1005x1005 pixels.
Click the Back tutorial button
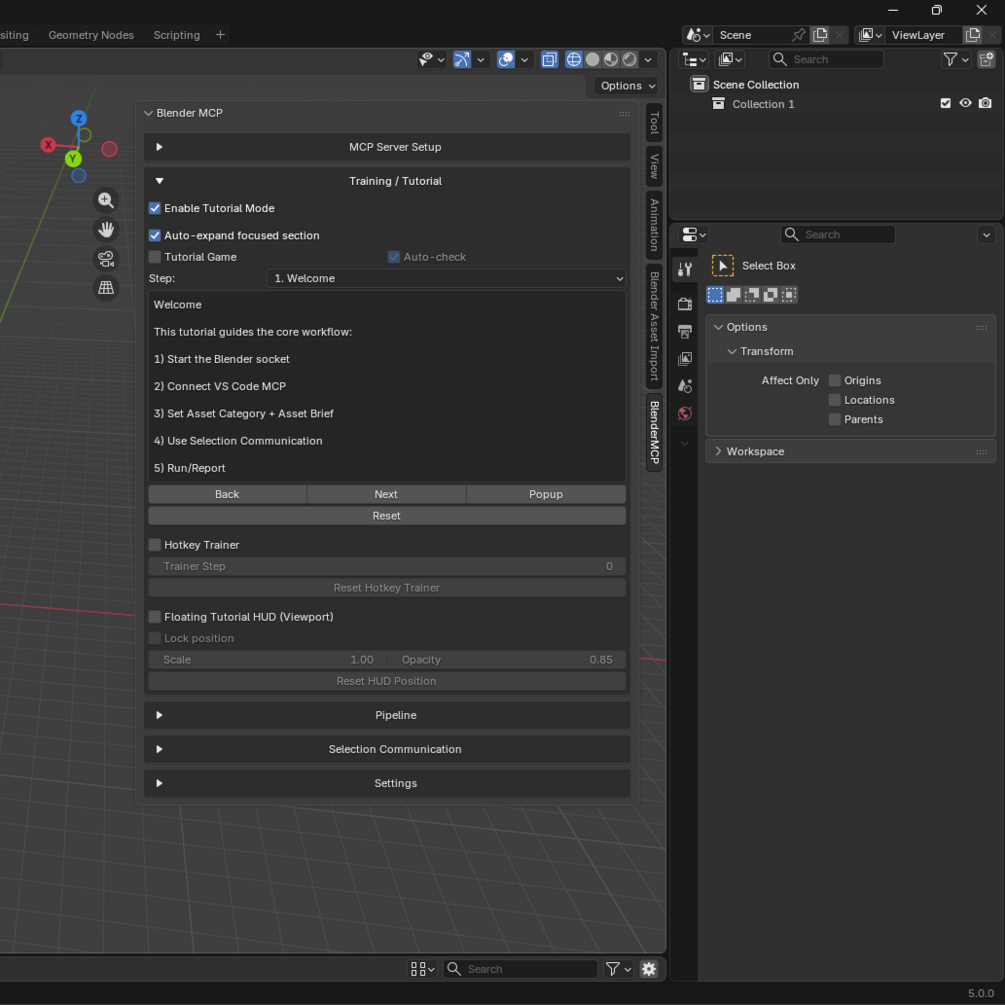(x=227, y=494)
